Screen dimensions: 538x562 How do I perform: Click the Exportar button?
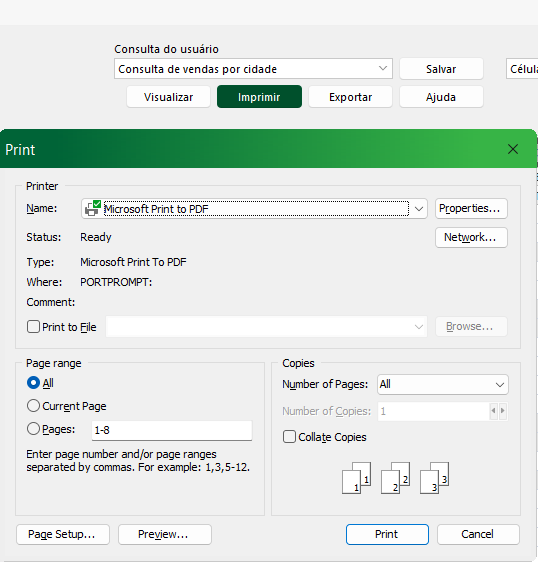click(350, 97)
